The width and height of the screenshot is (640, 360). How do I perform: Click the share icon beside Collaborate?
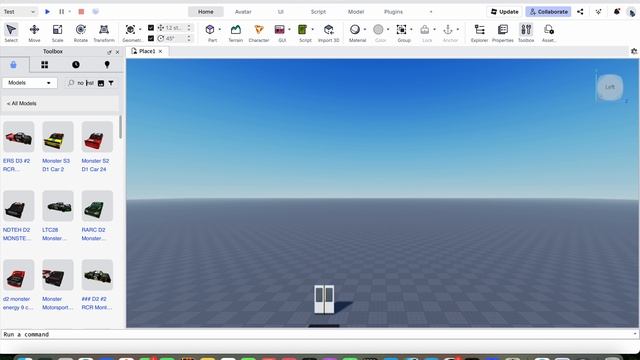pos(580,12)
